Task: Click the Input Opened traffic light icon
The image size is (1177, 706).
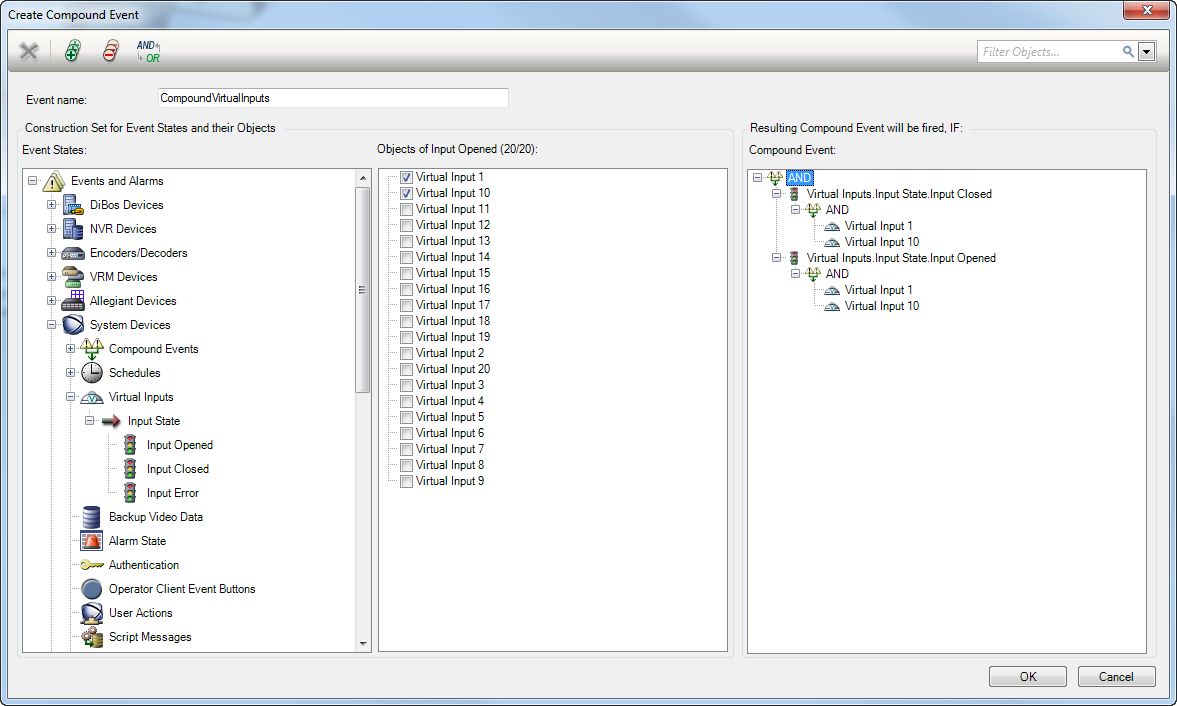Action: tap(131, 445)
